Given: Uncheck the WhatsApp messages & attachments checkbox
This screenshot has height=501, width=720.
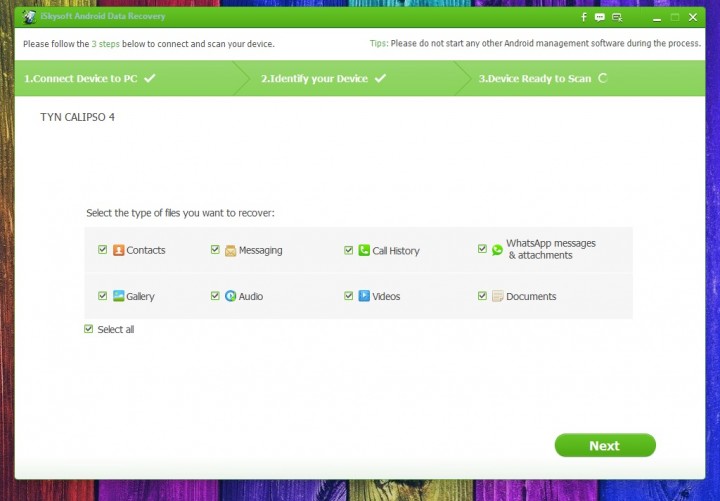Looking at the screenshot, I should click(x=482, y=249).
